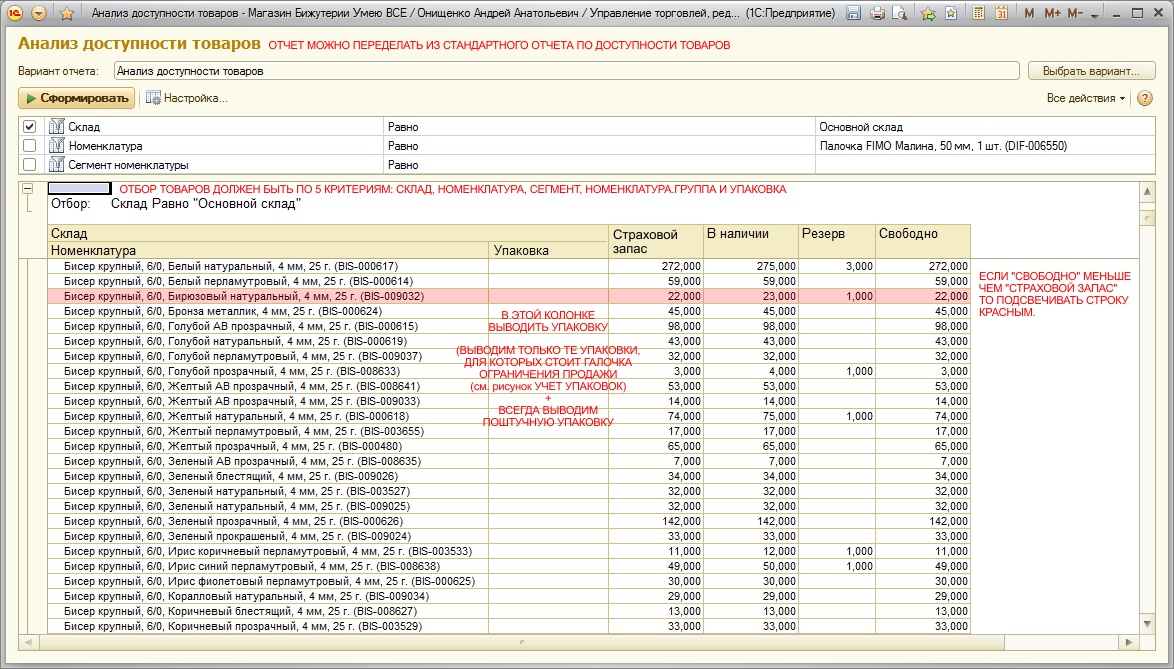Click the M+ memory add button
The width and height of the screenshot is (1174, 669).
click(x=1052, y=14)
